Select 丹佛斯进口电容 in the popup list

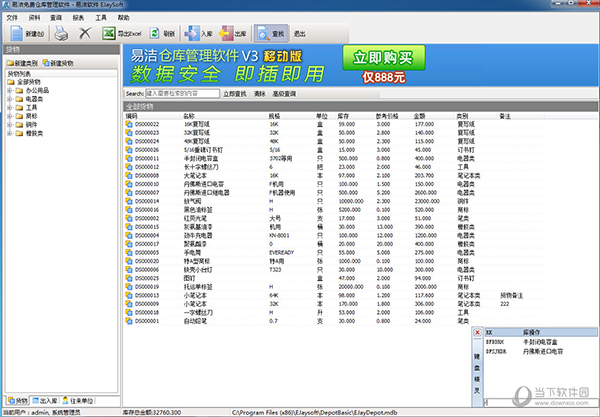tap(543, 351)
